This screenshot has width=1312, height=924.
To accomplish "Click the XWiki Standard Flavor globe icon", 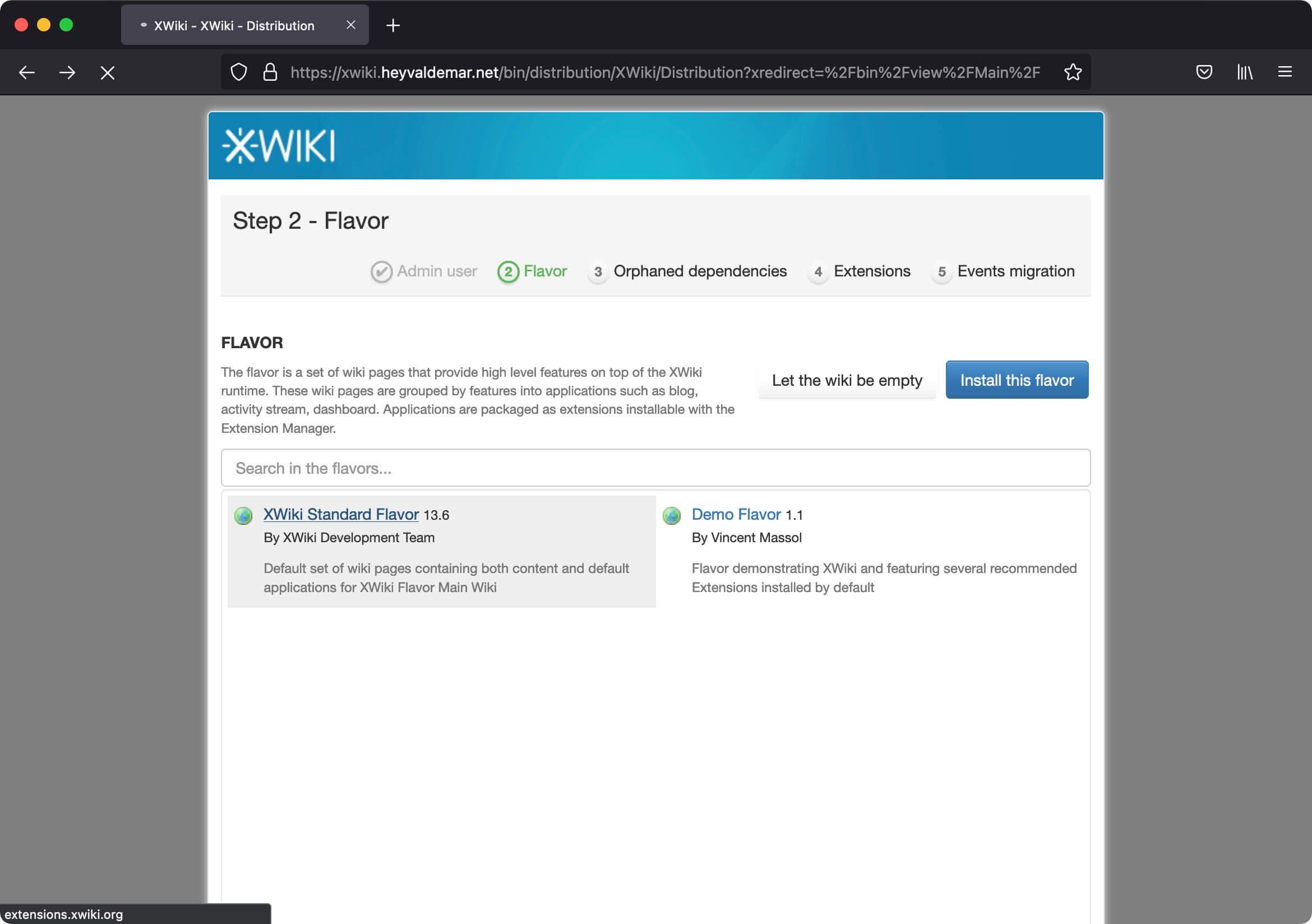I will click(243, 515).
